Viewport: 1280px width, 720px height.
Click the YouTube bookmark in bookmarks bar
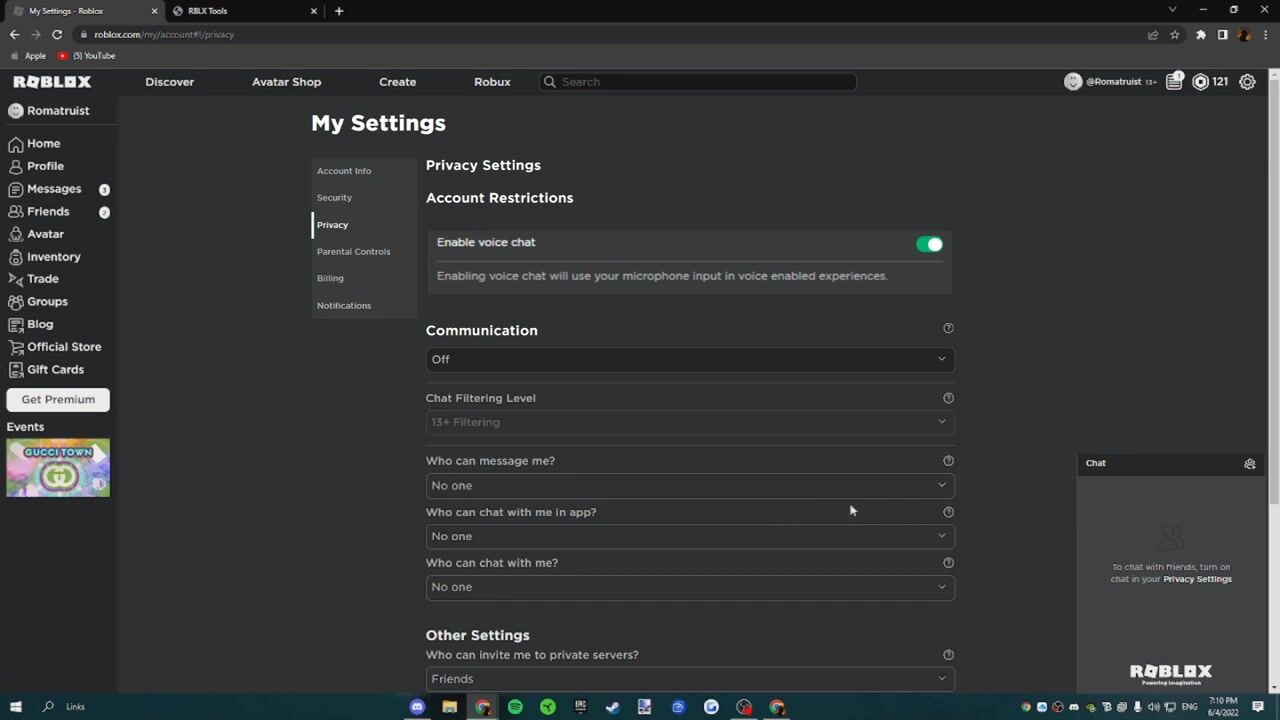[87, 56]
